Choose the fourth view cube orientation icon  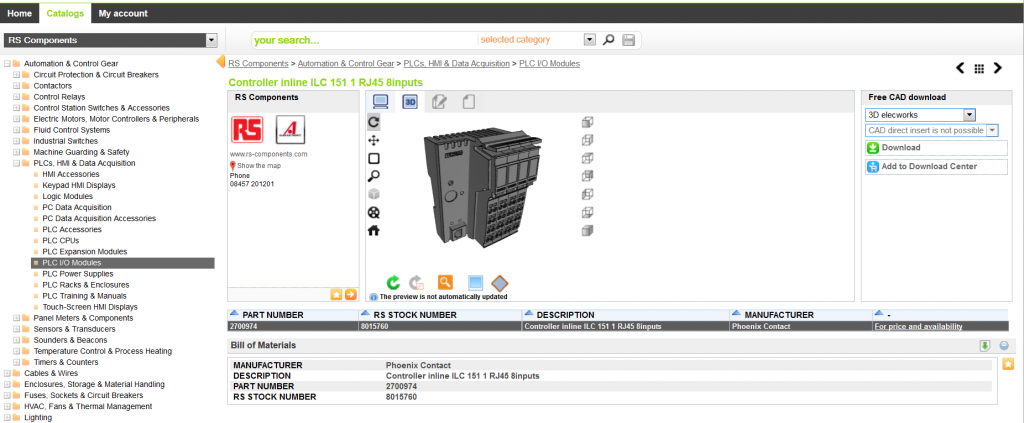coord(587,176)
